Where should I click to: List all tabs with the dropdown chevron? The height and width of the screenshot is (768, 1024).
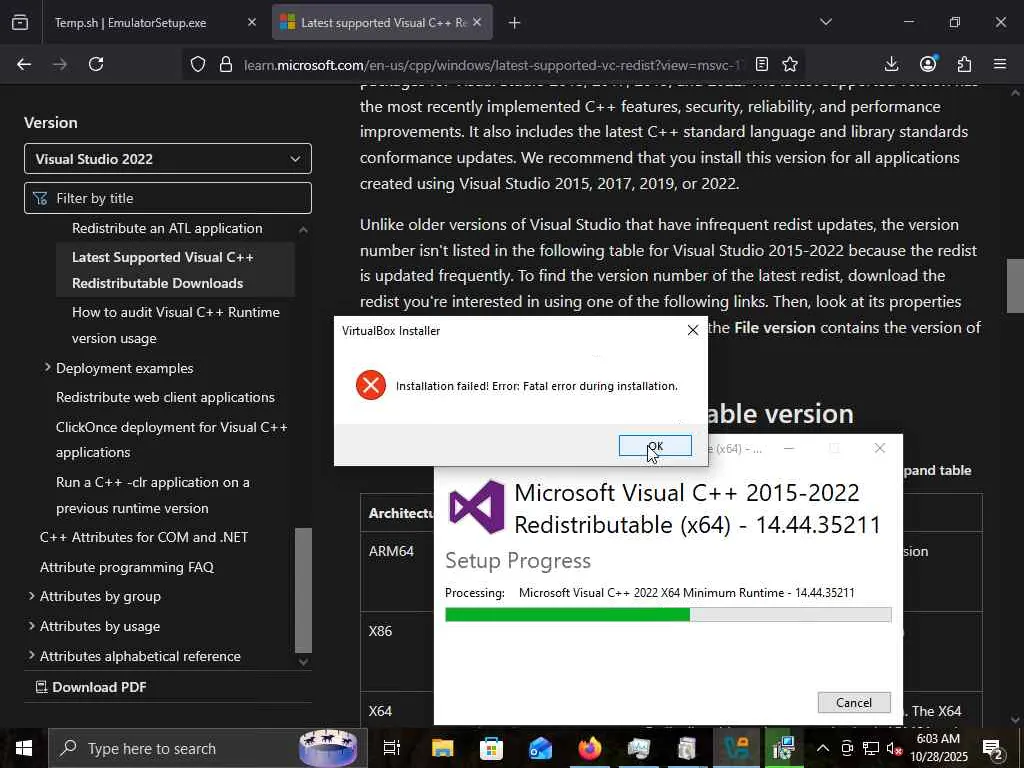click(825, 22)
